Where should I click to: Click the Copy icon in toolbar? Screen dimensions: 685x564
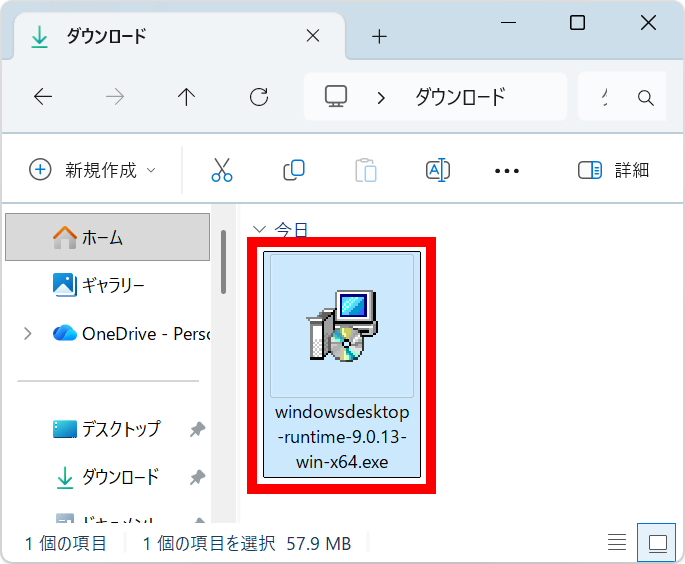pyautogui.click(x=294, y=170)
